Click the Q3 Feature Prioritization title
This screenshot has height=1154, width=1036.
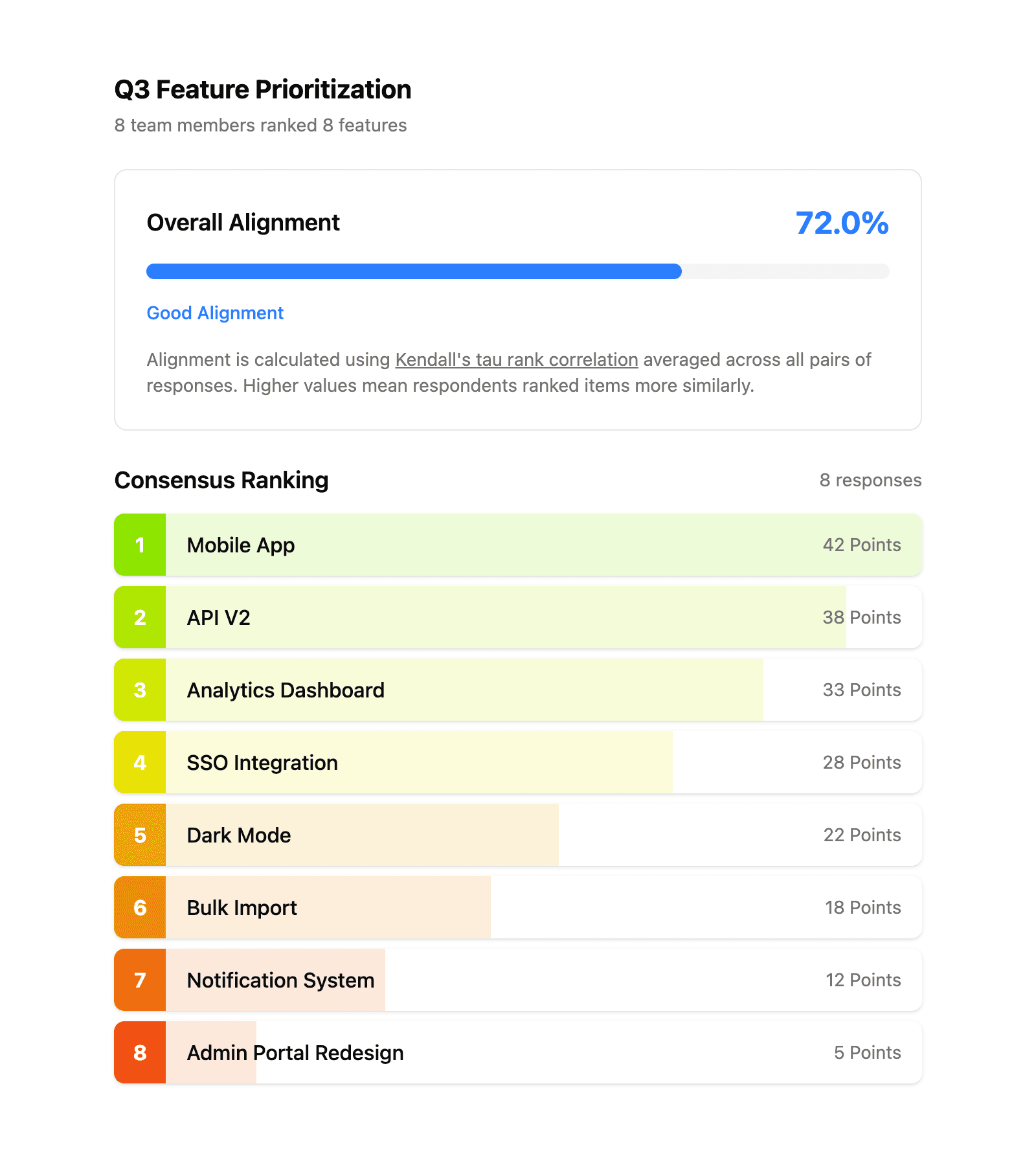coord(262,89)
